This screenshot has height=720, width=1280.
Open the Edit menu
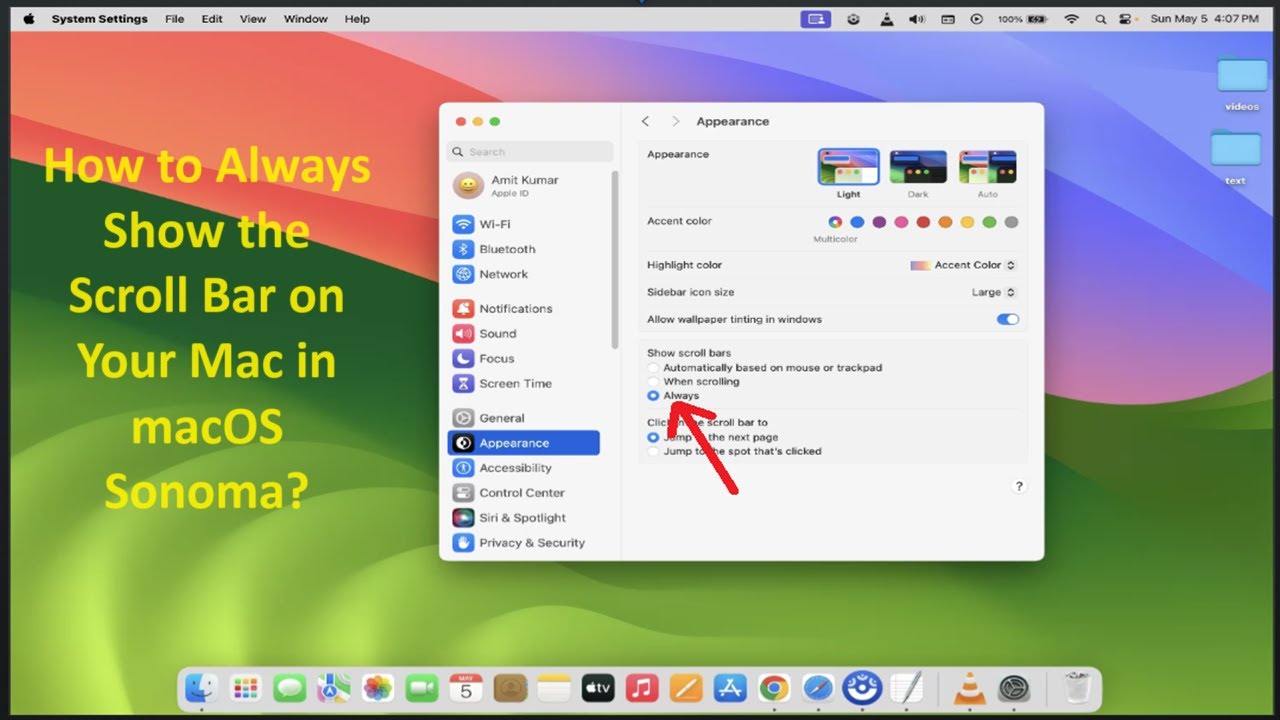tap(212, 19)
